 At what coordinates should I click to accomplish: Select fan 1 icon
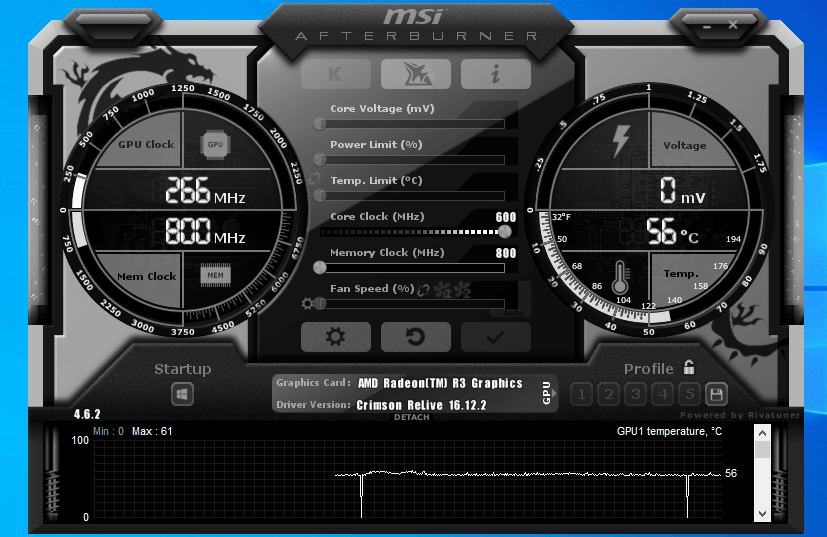pos(443,290)
